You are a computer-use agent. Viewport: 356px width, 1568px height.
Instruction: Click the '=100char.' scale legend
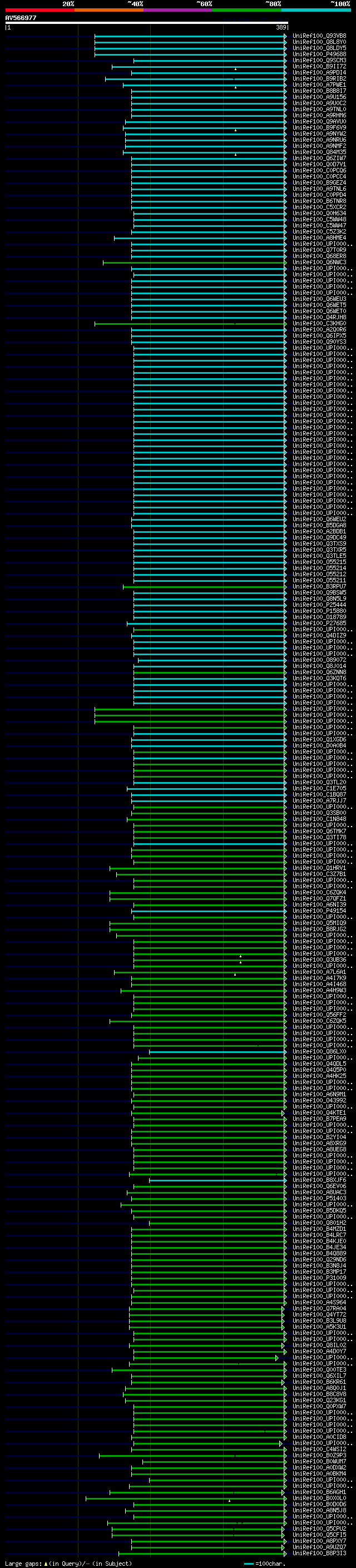tap(270, 1563)
